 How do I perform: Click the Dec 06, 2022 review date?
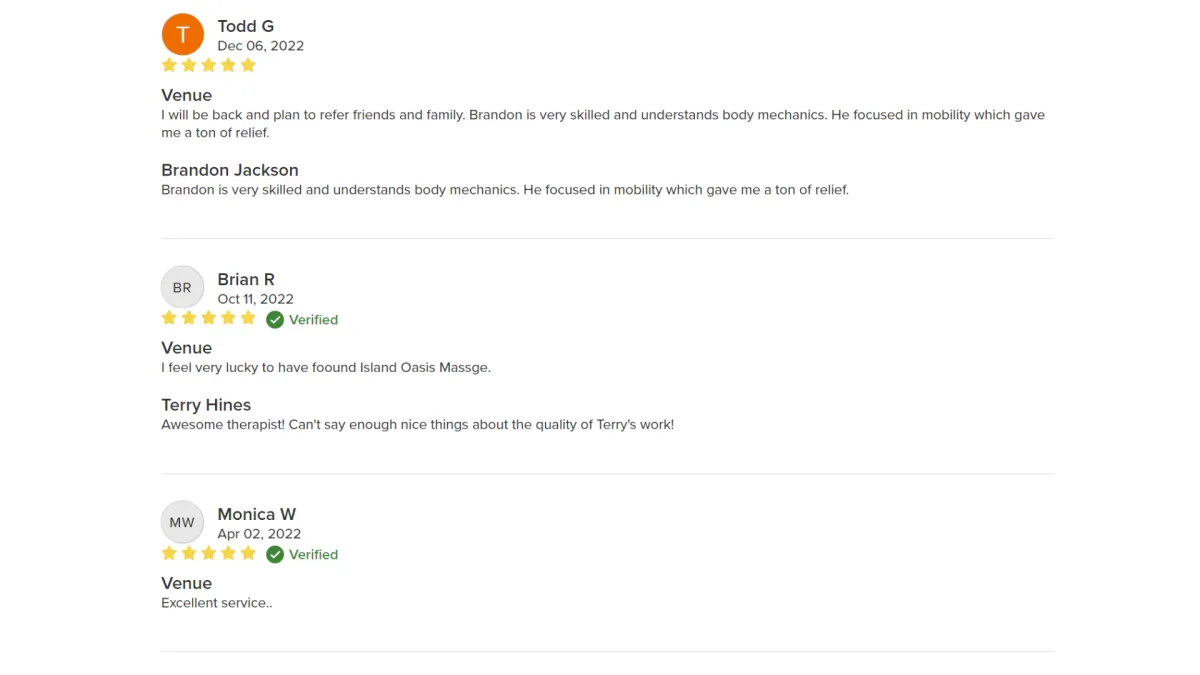pos(261,46)
